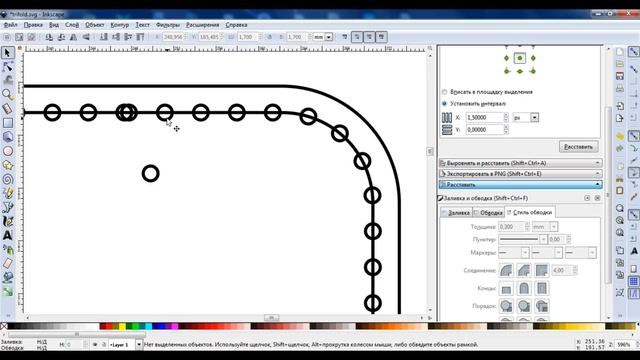Image resolution: width=640 pixels, height=360 pixels.
Task: Click raise selection to top icon
Action: pyautogui.click(x=140, y=37)
